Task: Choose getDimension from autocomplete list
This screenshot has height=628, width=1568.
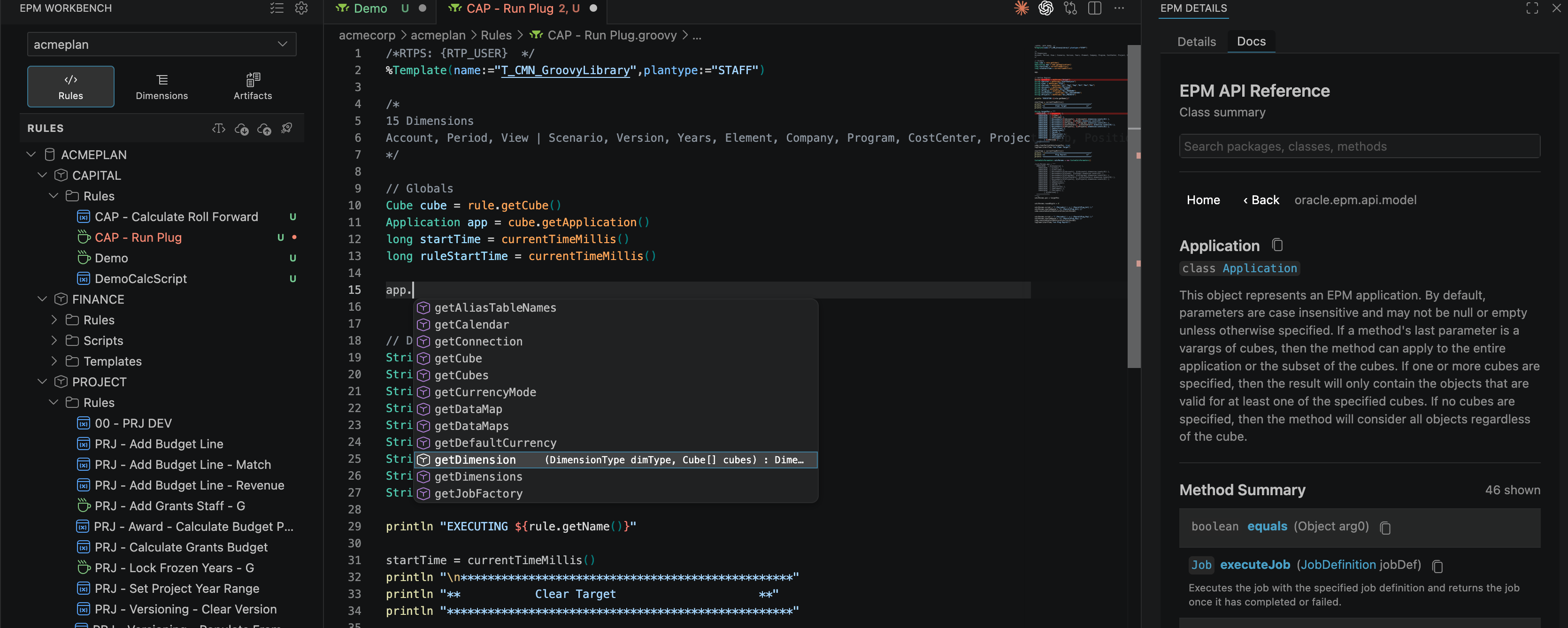Action: pyautogui.click(x=615, y=460)
